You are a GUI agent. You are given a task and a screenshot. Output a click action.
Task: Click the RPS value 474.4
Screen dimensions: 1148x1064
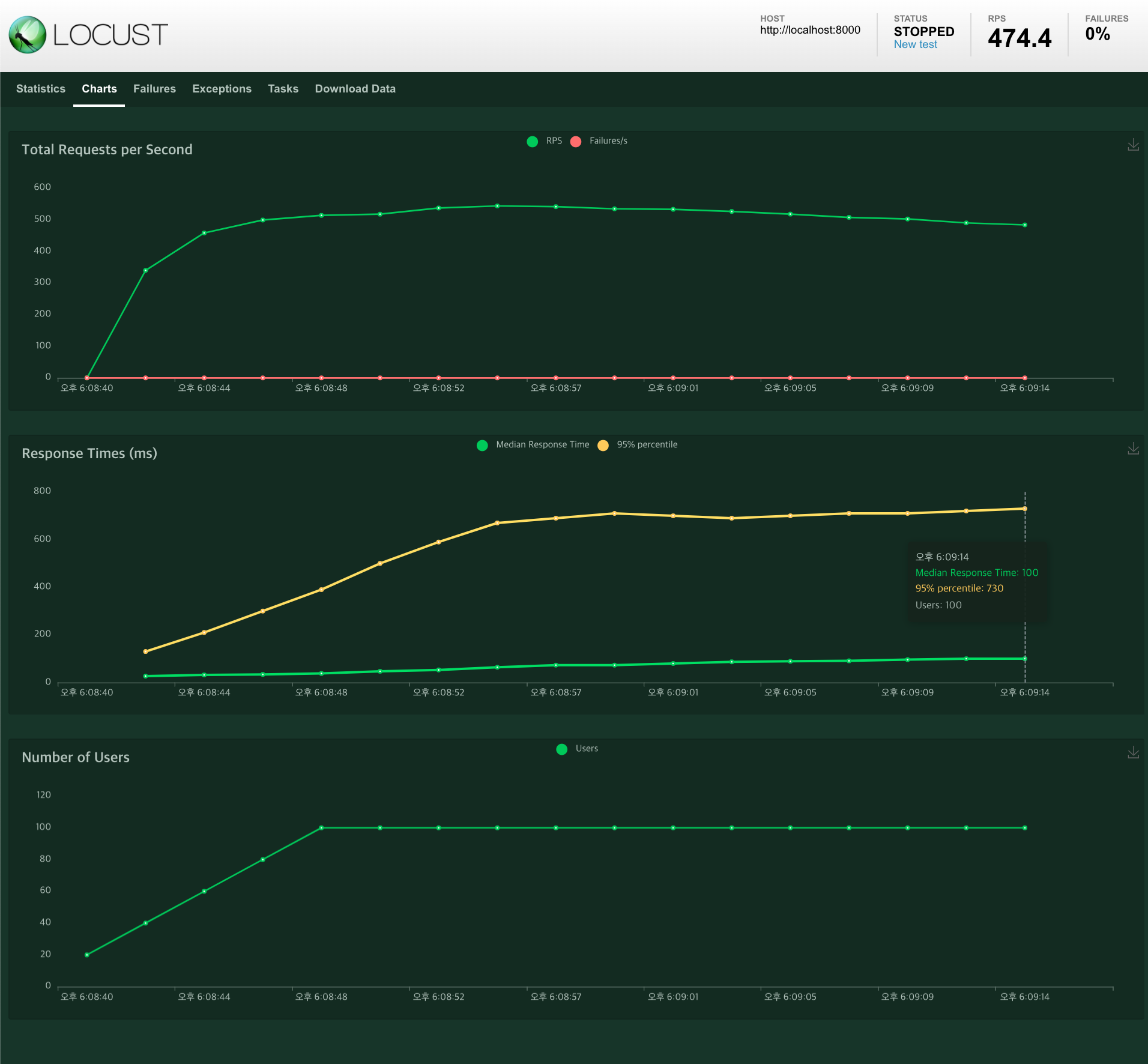click(1020, 38)
